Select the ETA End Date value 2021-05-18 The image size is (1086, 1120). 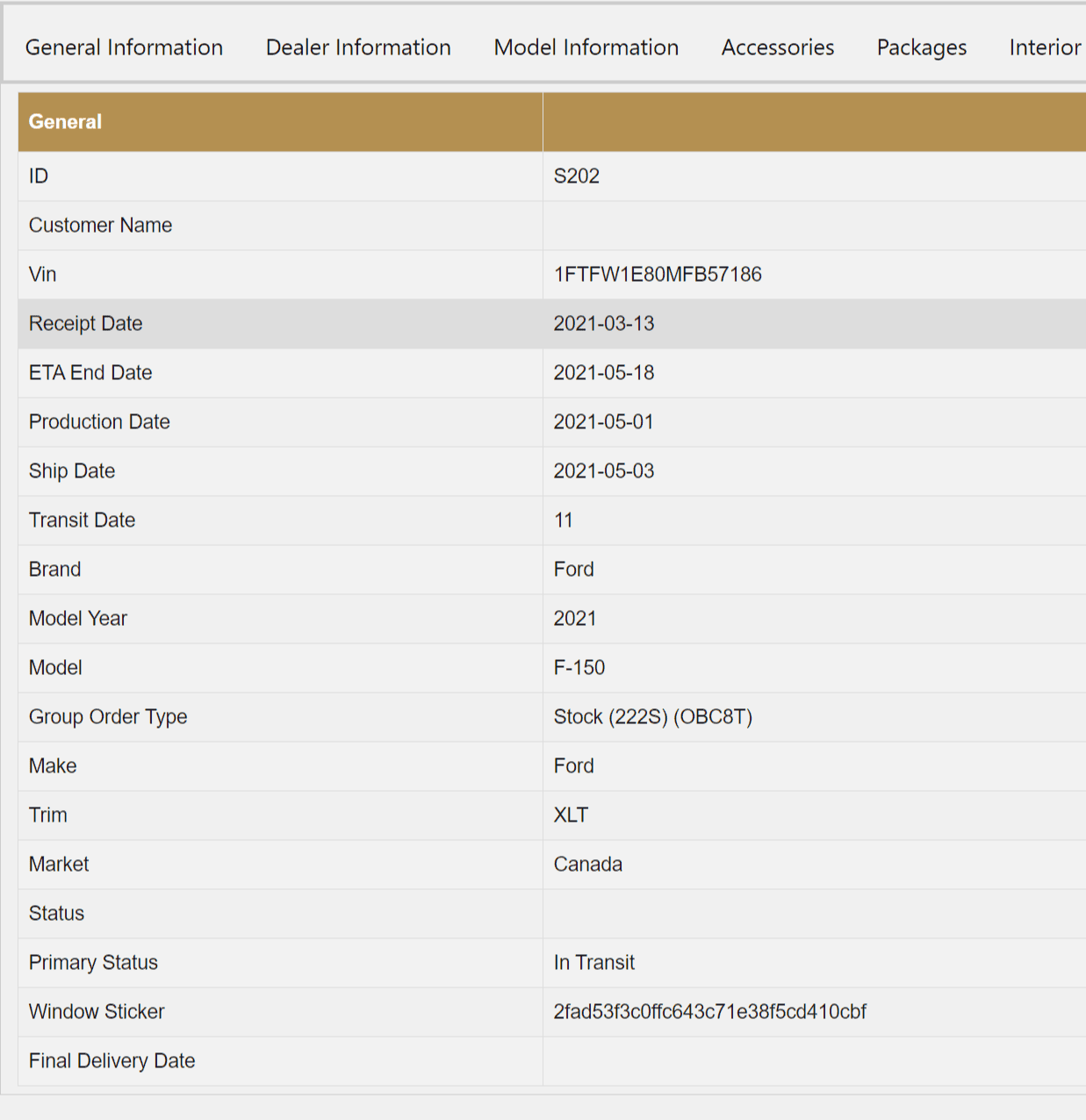pyautogui.click(x=603, y=373)
